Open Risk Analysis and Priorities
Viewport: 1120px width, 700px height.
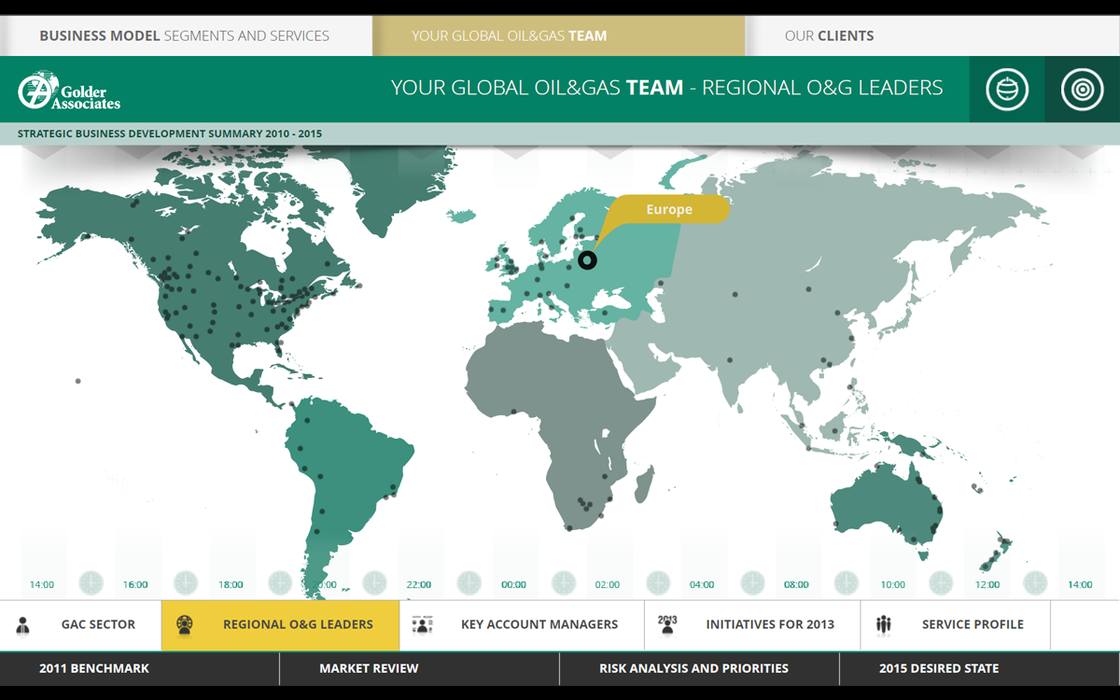(x=694, y=668)
